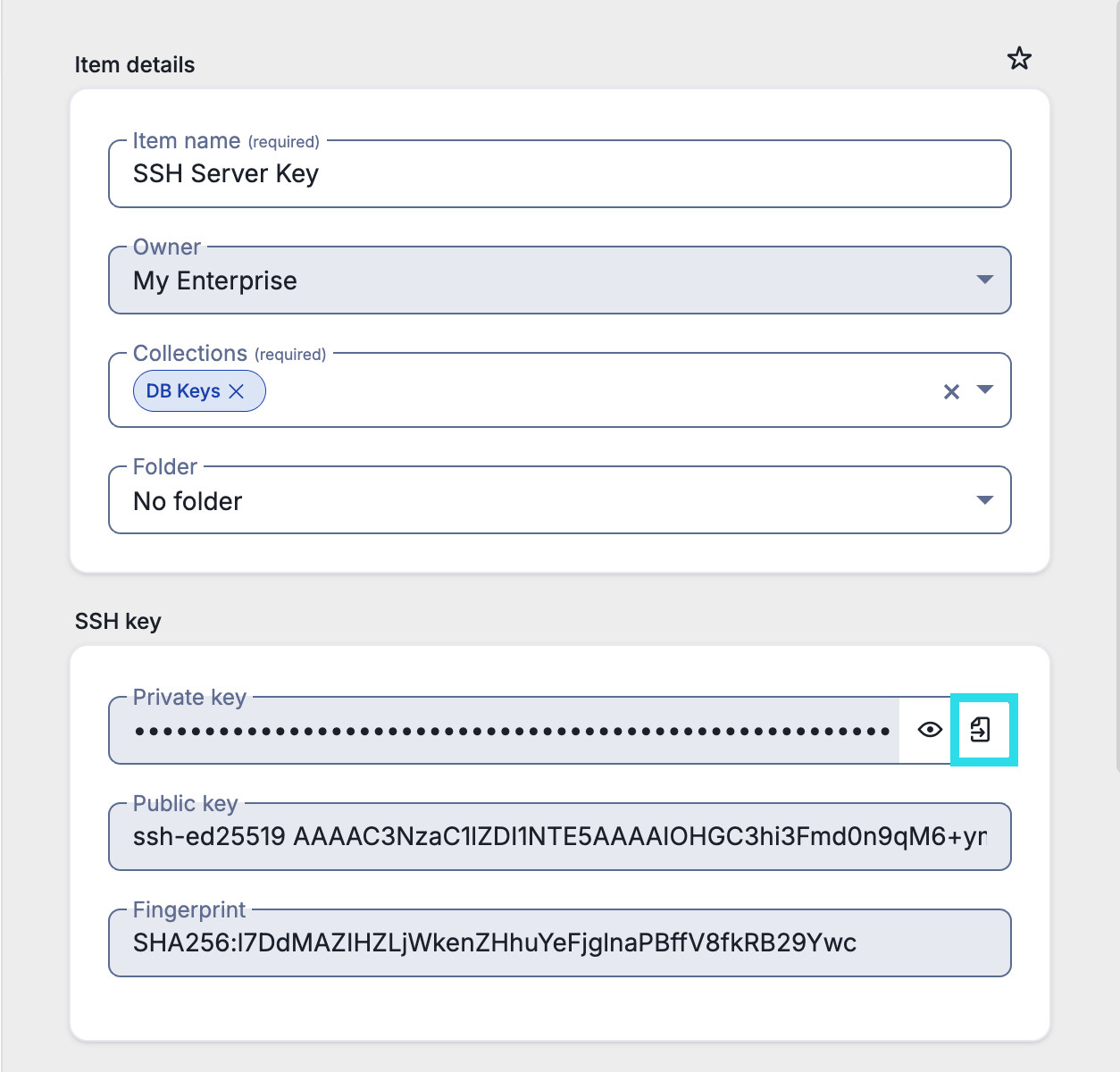Viewport: 1120px width, 1072px height.
Task: Click the My Enterprise owner value
Action: pyautogui.click(x=215, y=281)
